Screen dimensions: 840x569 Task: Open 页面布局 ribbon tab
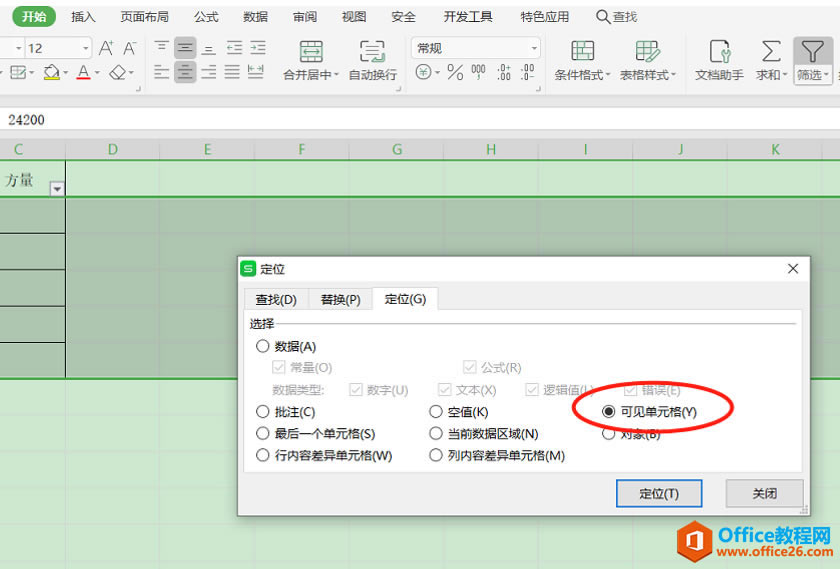[x=145, y=17]
